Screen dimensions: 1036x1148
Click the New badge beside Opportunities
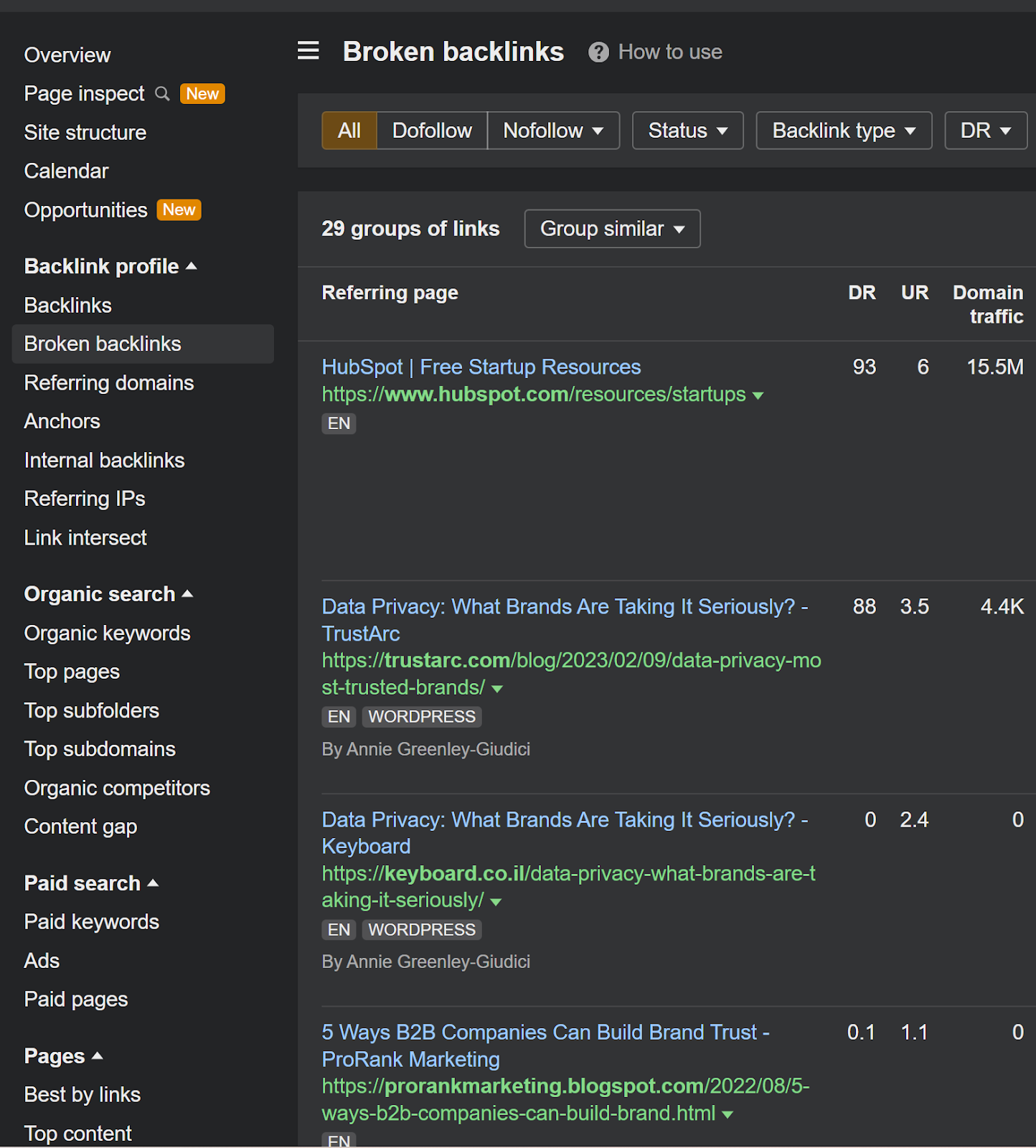coord(179,210)
